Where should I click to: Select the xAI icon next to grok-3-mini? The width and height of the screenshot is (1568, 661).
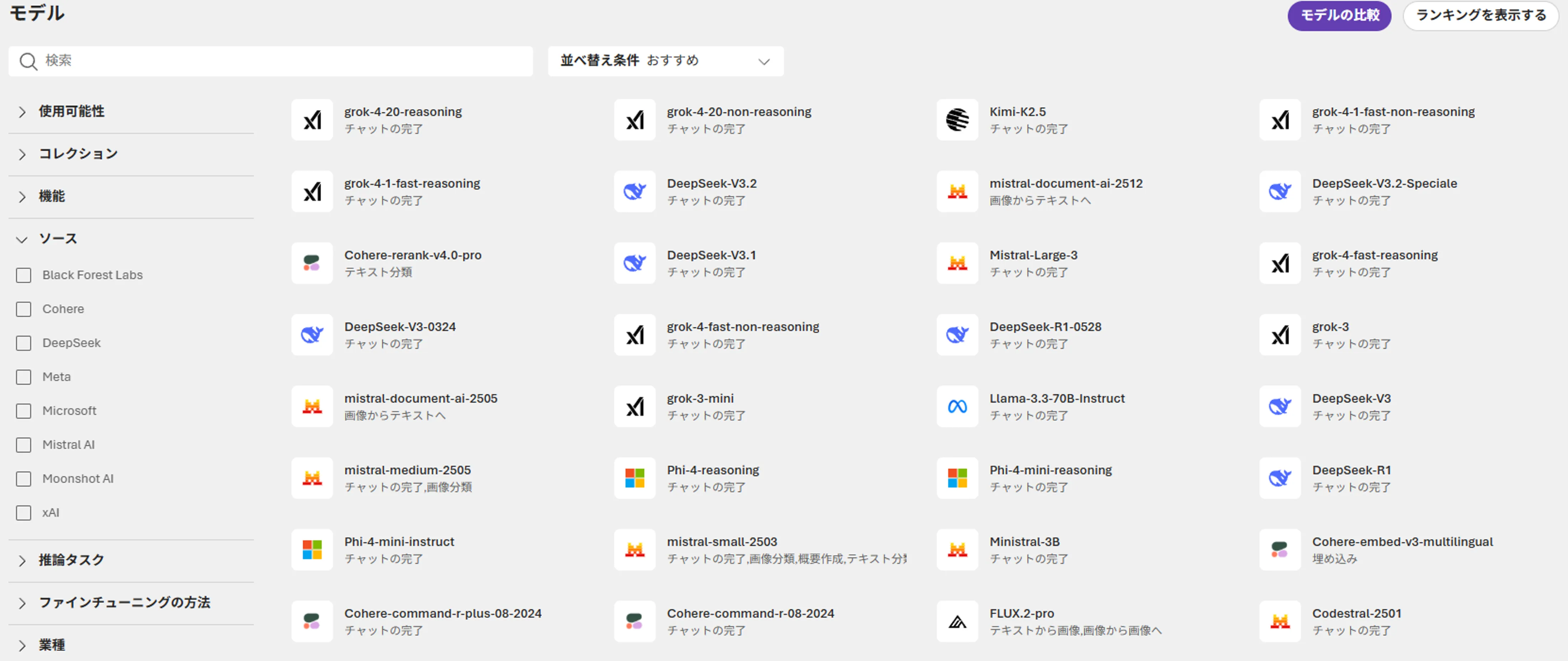coord(634,407)
